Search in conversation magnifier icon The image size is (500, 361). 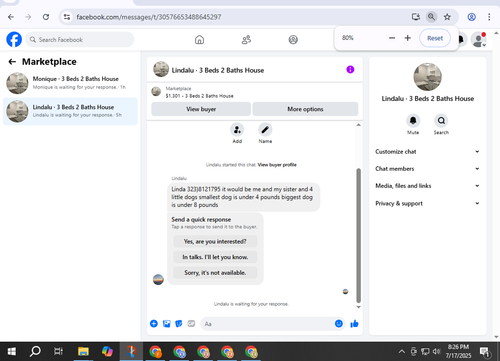pyautogui.click(x=441, y=120)
